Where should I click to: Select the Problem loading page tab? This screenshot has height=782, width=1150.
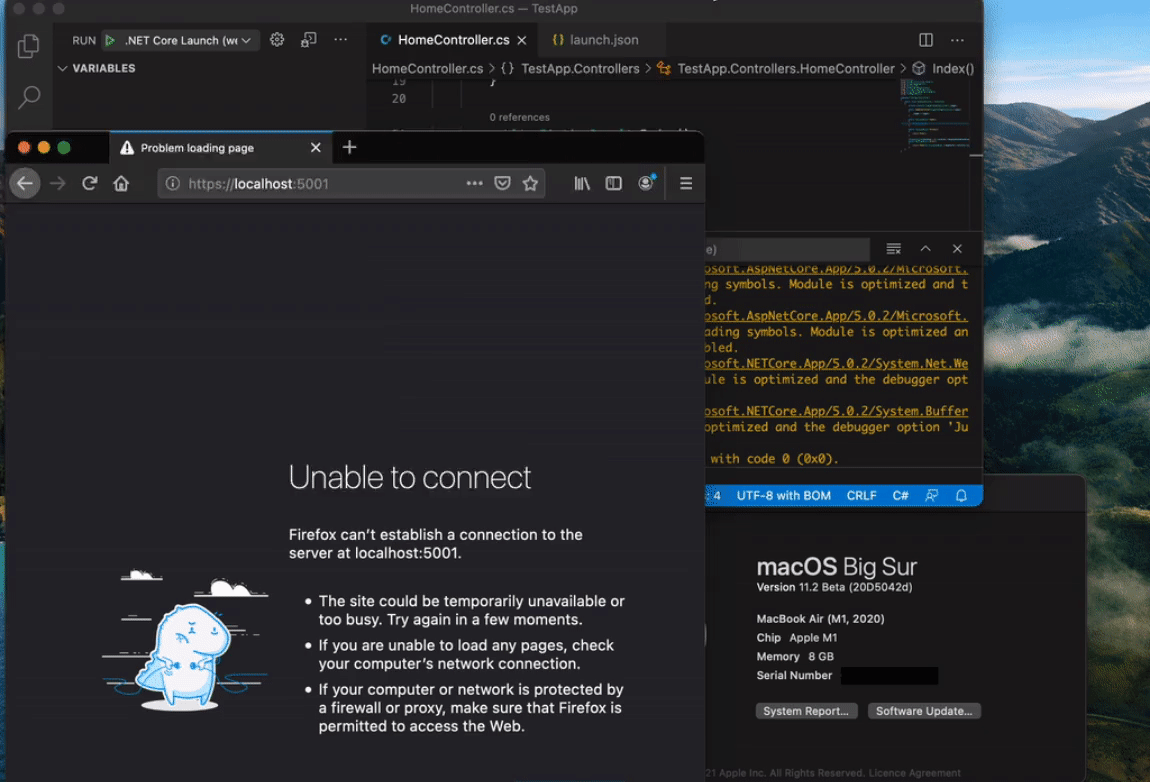tap(221, 147)
